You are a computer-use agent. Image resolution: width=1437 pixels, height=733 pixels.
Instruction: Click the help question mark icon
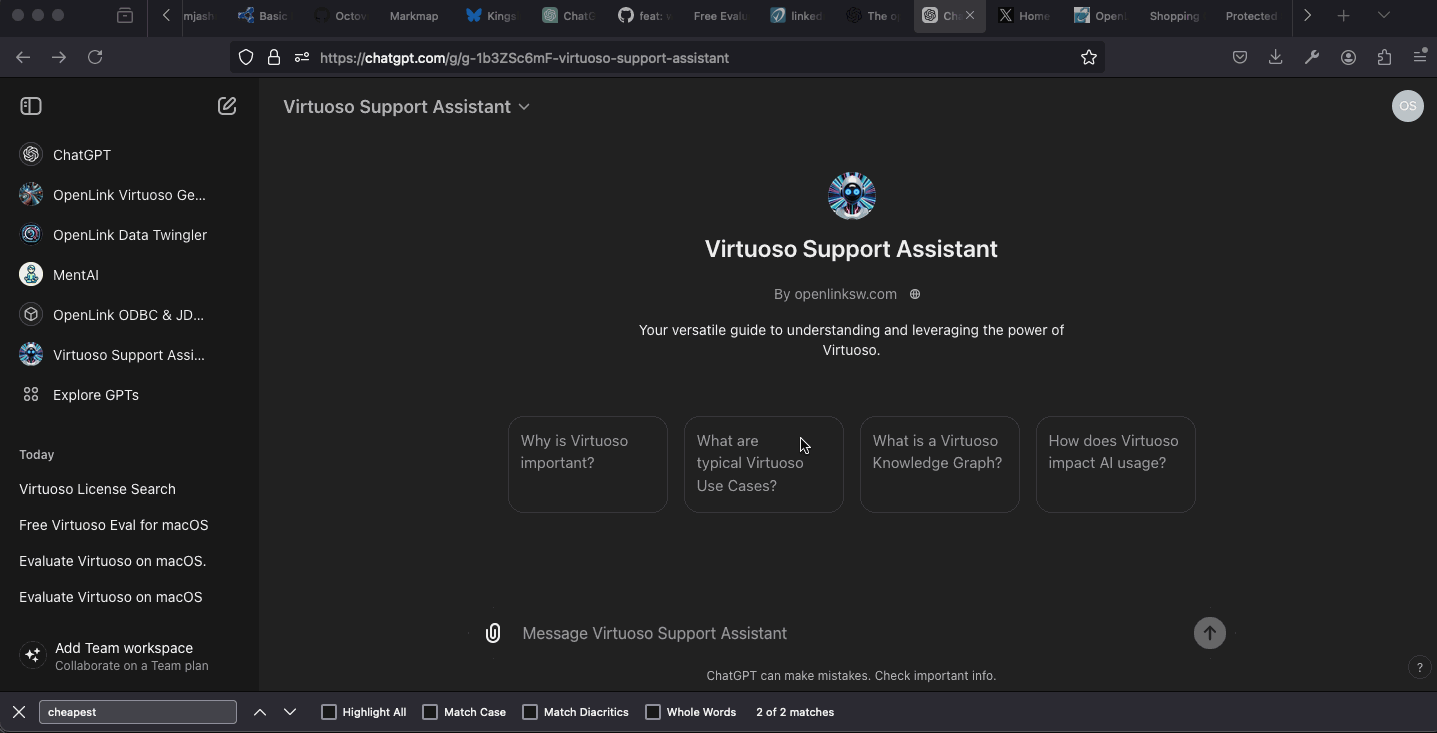point(1419,668)
